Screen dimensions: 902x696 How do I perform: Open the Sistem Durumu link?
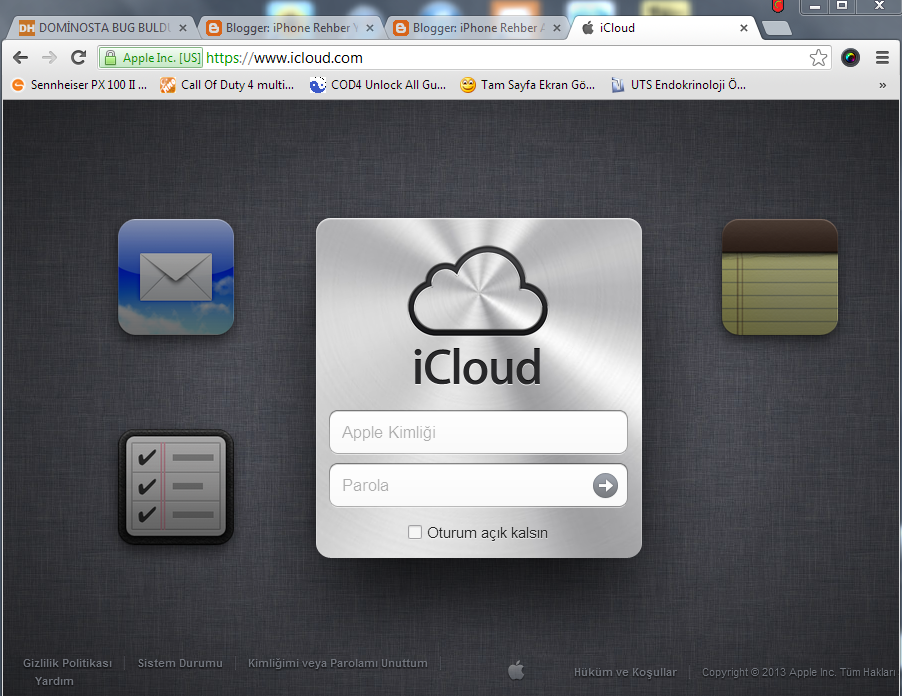[180, 663]
